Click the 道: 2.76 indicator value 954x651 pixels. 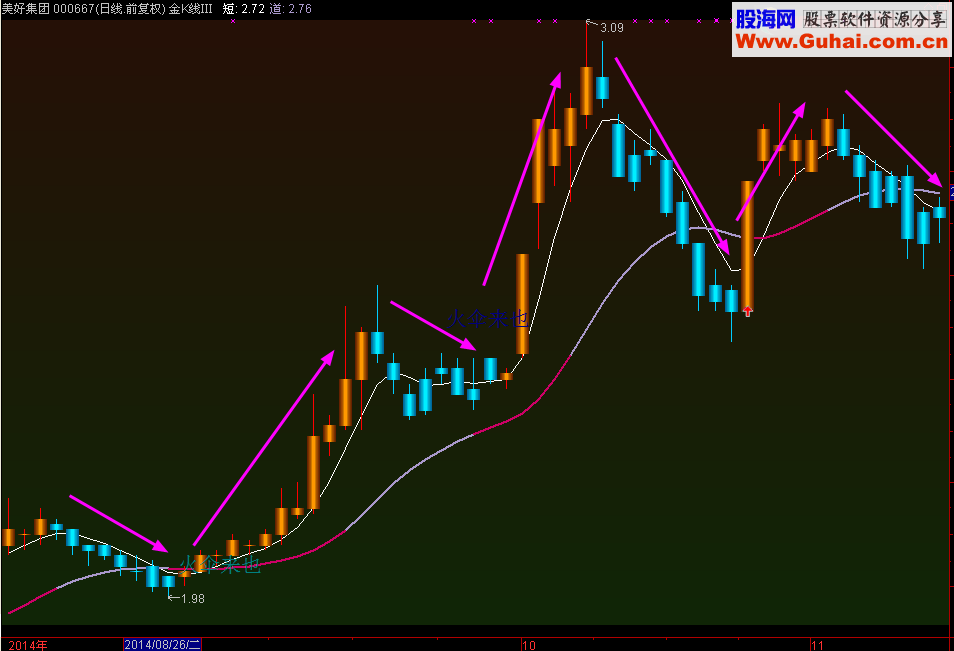290,9
